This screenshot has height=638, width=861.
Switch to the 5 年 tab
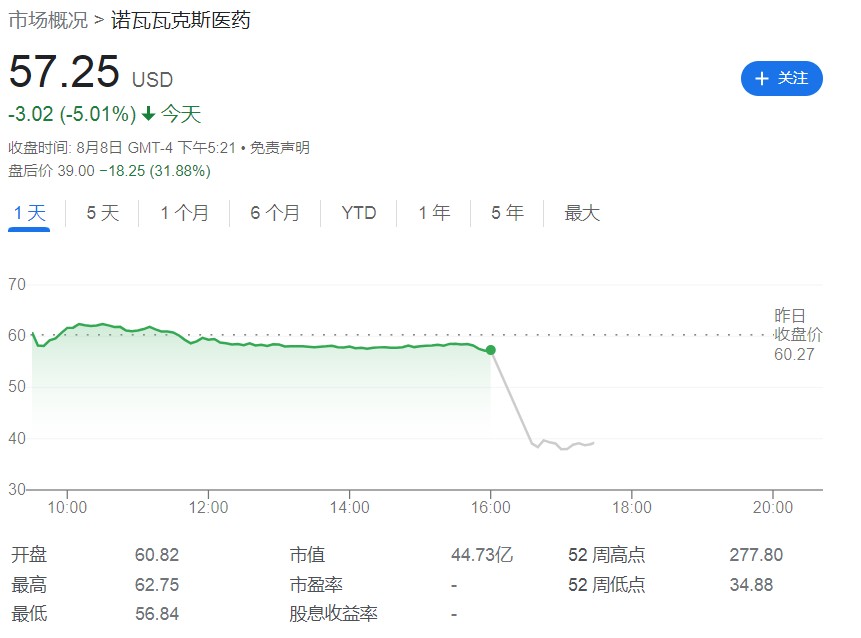[x=507, y=213]
